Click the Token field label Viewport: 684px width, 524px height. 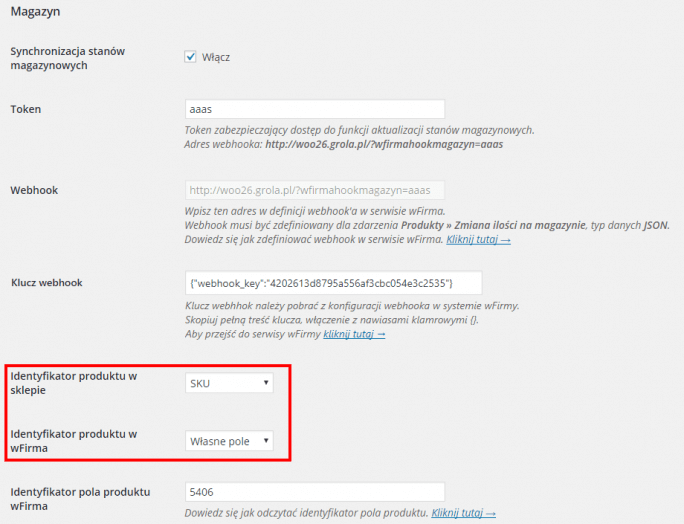tap(26, 109)
